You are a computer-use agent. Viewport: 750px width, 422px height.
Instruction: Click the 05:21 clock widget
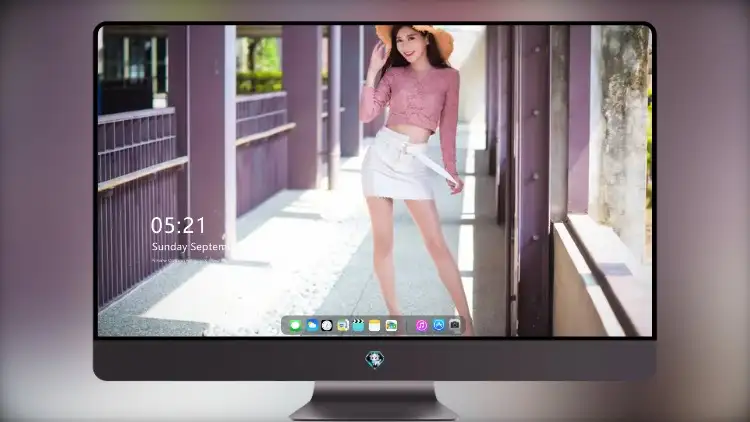(x=178, y=225)
